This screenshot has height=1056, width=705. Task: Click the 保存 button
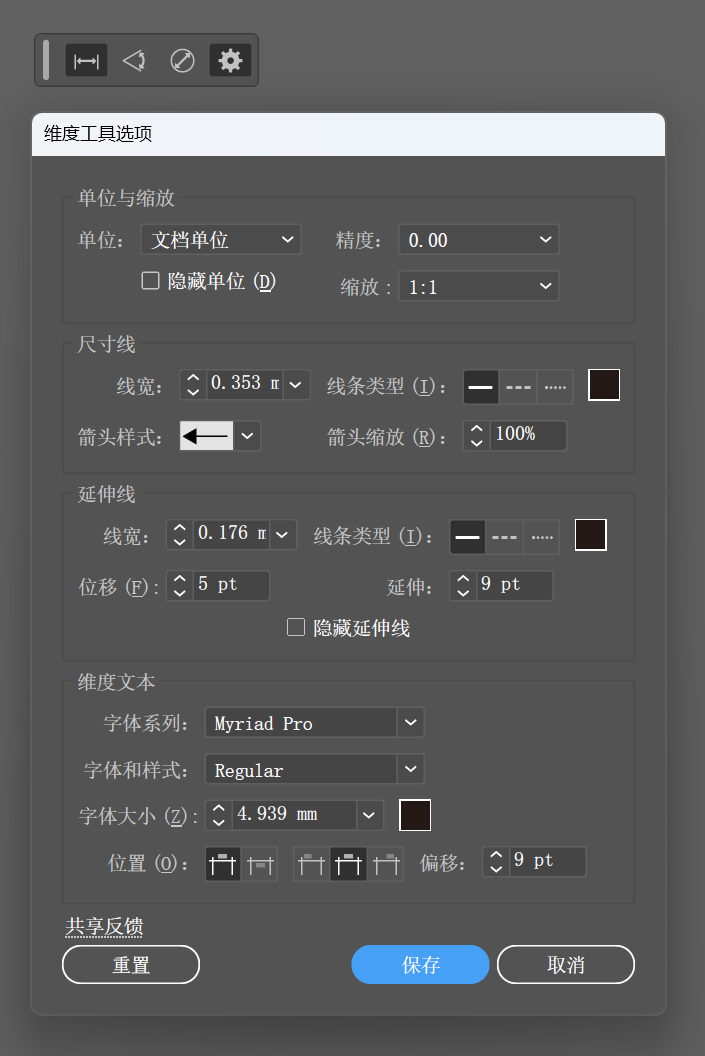pyautogui.click(x=420, y=964)
